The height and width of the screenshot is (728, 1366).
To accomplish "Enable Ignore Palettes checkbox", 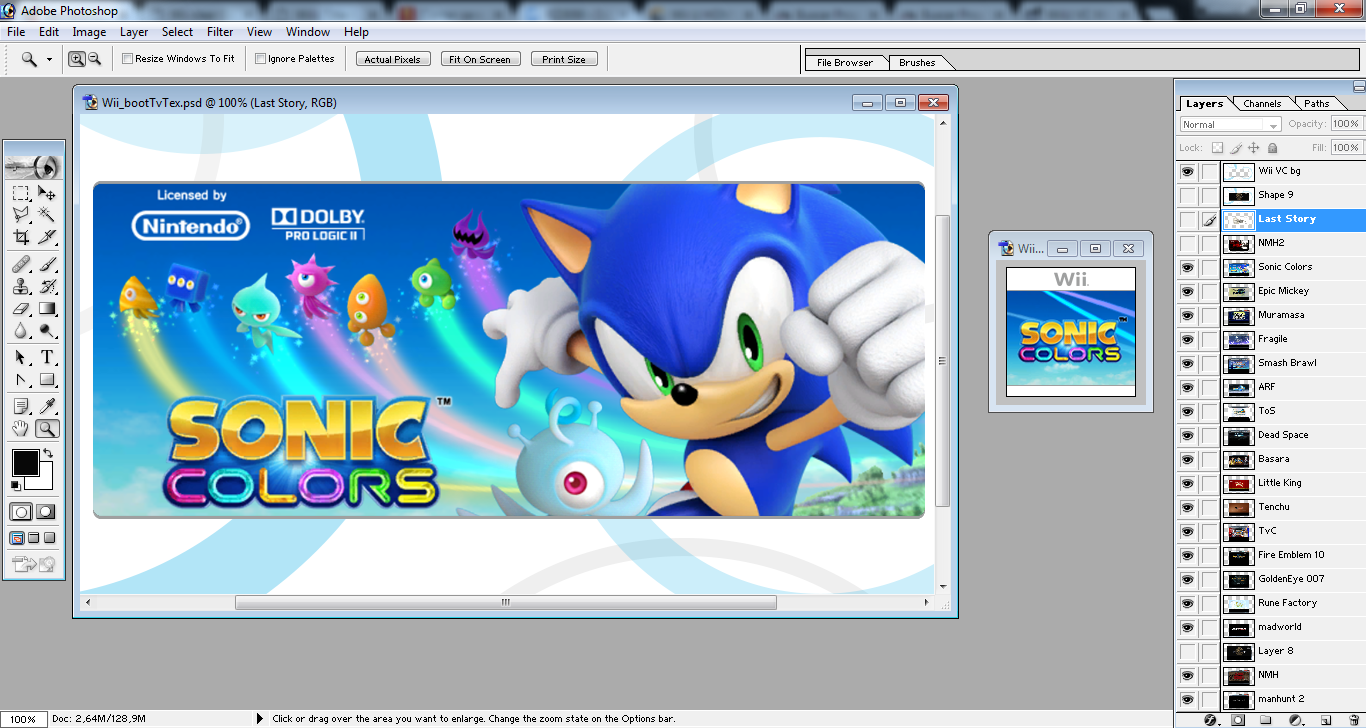I will coord(260,59).
